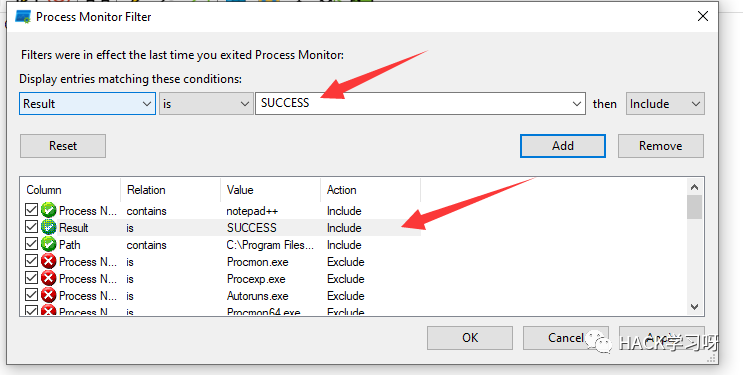Click green include icon for notepad++ filter

(x=48, y=210)
